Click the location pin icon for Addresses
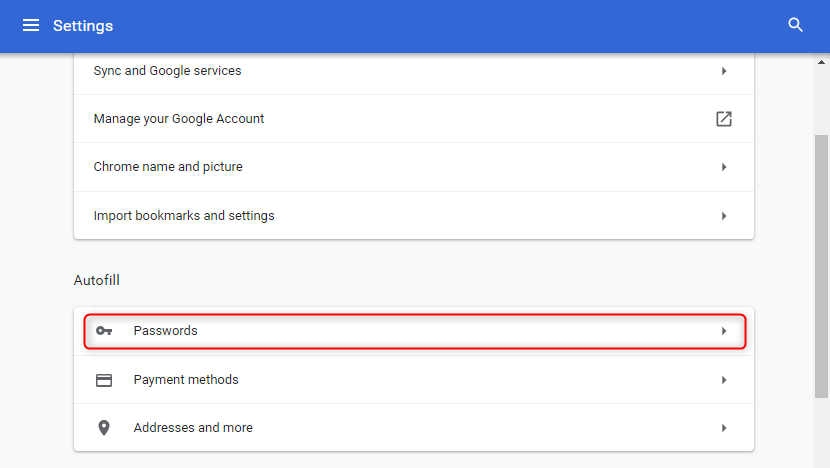Viewport: 830px width, 468px height. coord(104,428)
